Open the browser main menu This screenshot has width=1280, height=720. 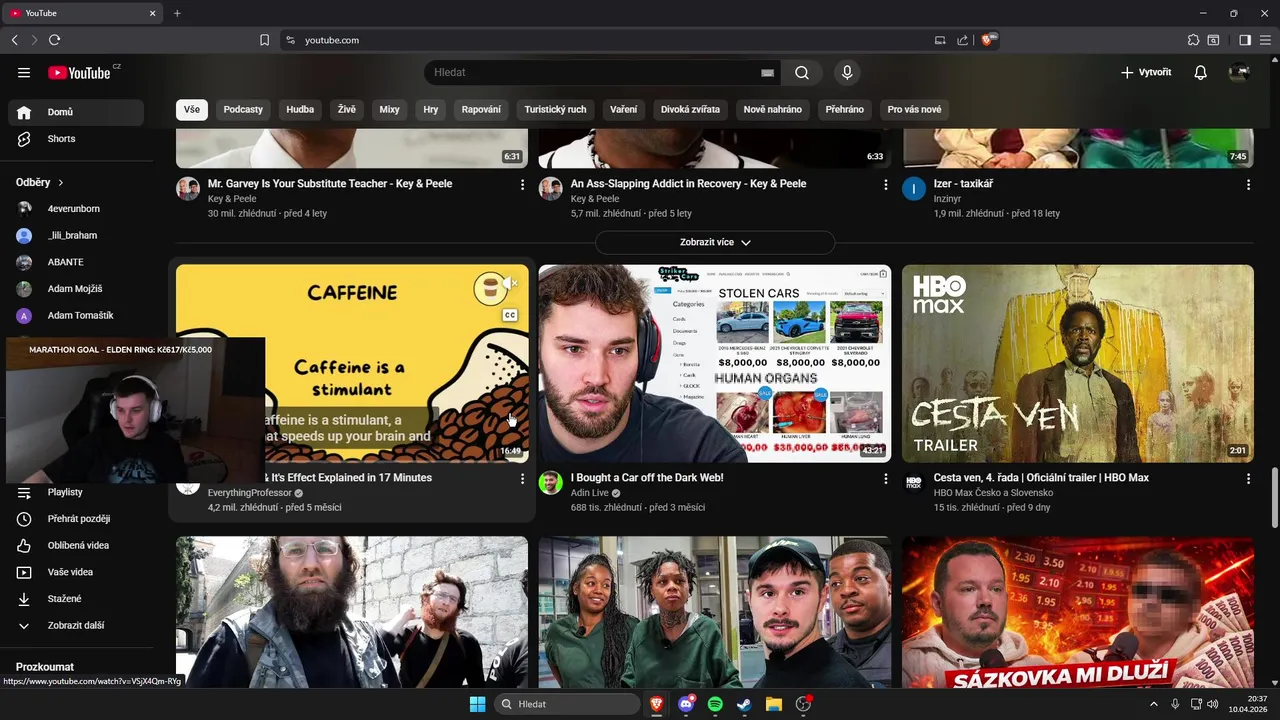point(1265,40)
